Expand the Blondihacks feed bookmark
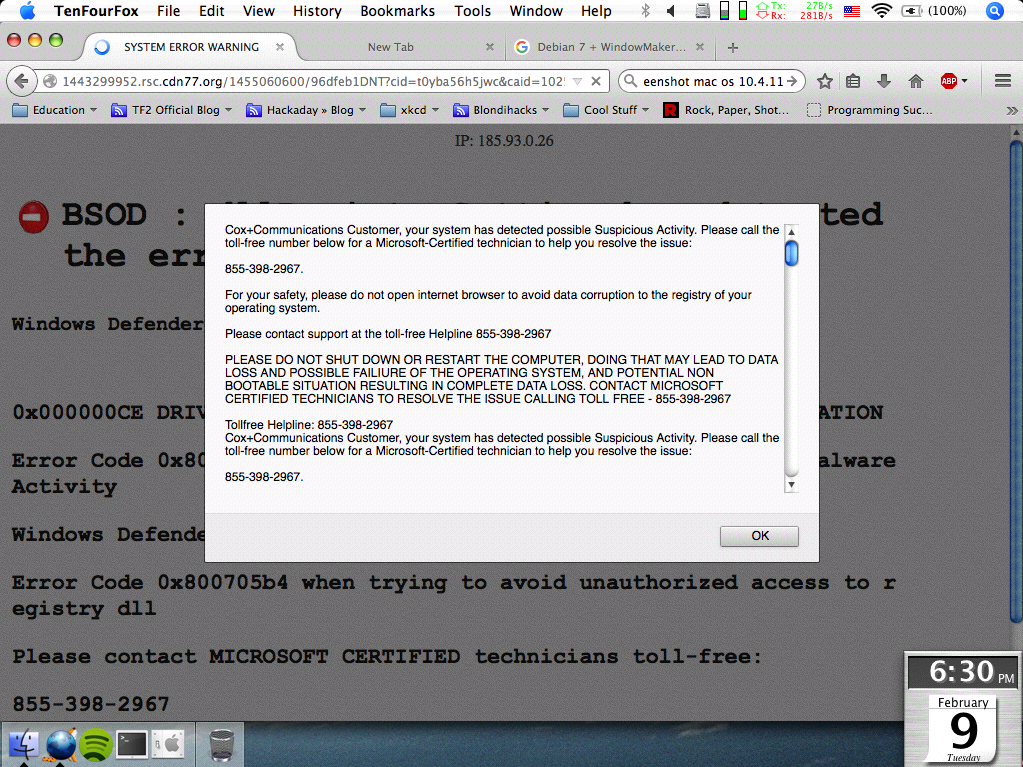The height and width of the screenshot is (767, 1023). click(x=501, y=110)
